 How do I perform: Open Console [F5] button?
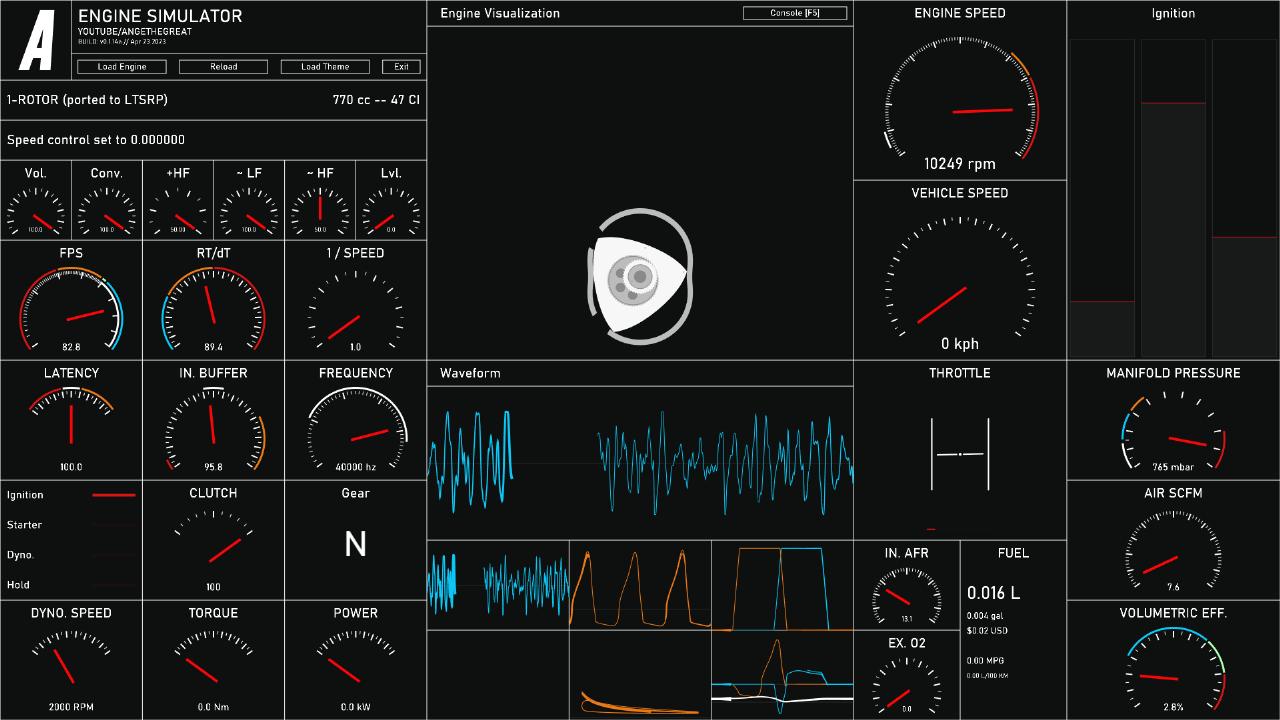click(795, 13)
